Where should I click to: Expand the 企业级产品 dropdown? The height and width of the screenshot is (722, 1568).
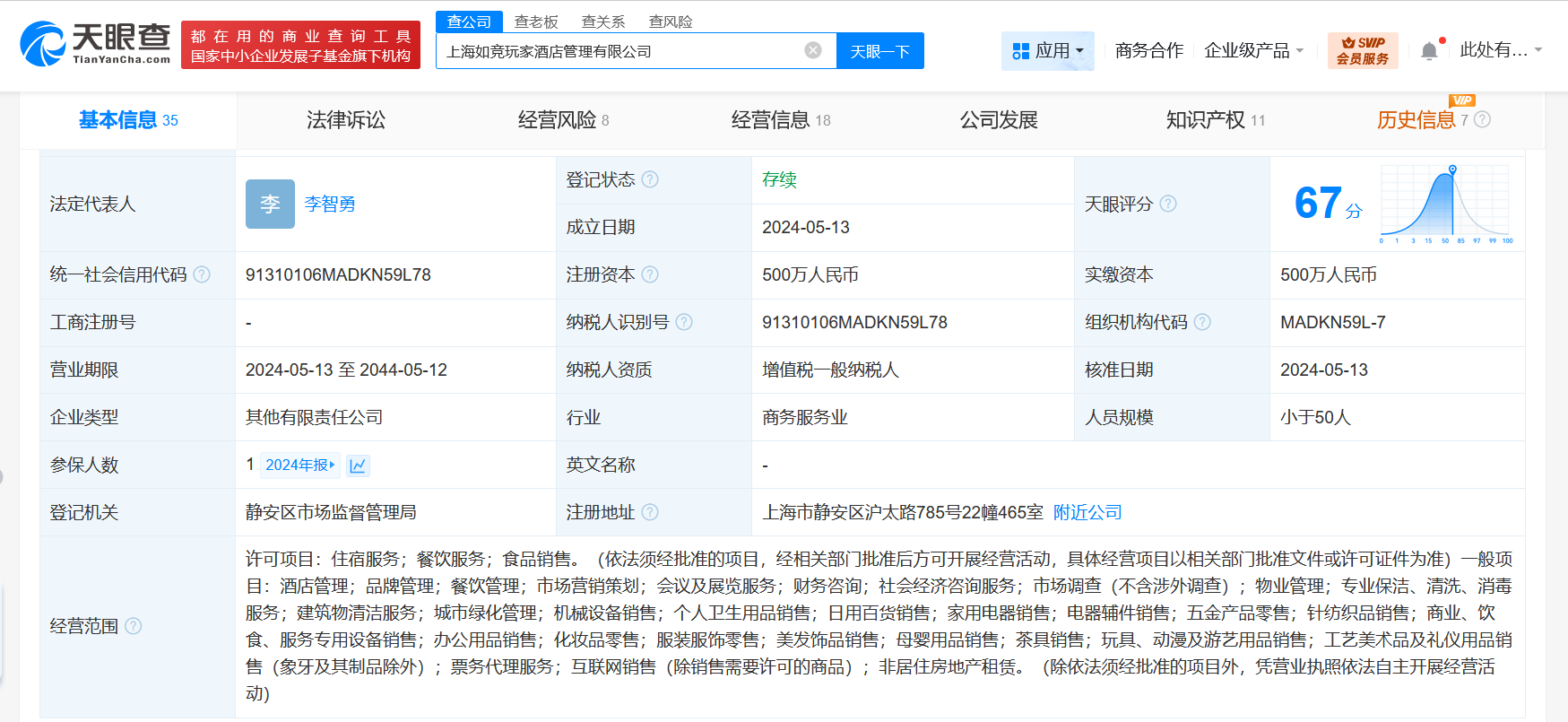pos(1252,51)
